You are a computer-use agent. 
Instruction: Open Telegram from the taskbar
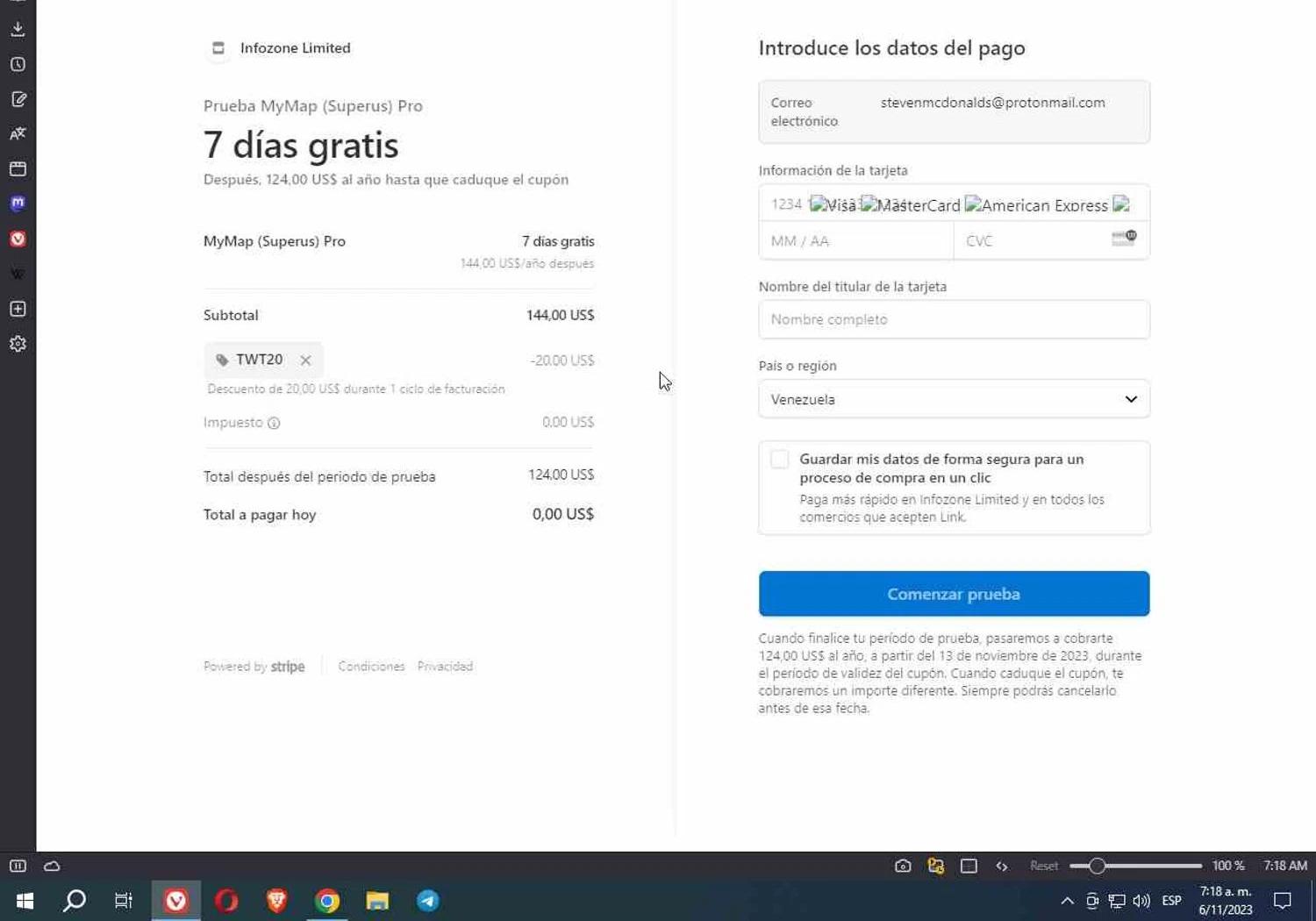[428, 901]
